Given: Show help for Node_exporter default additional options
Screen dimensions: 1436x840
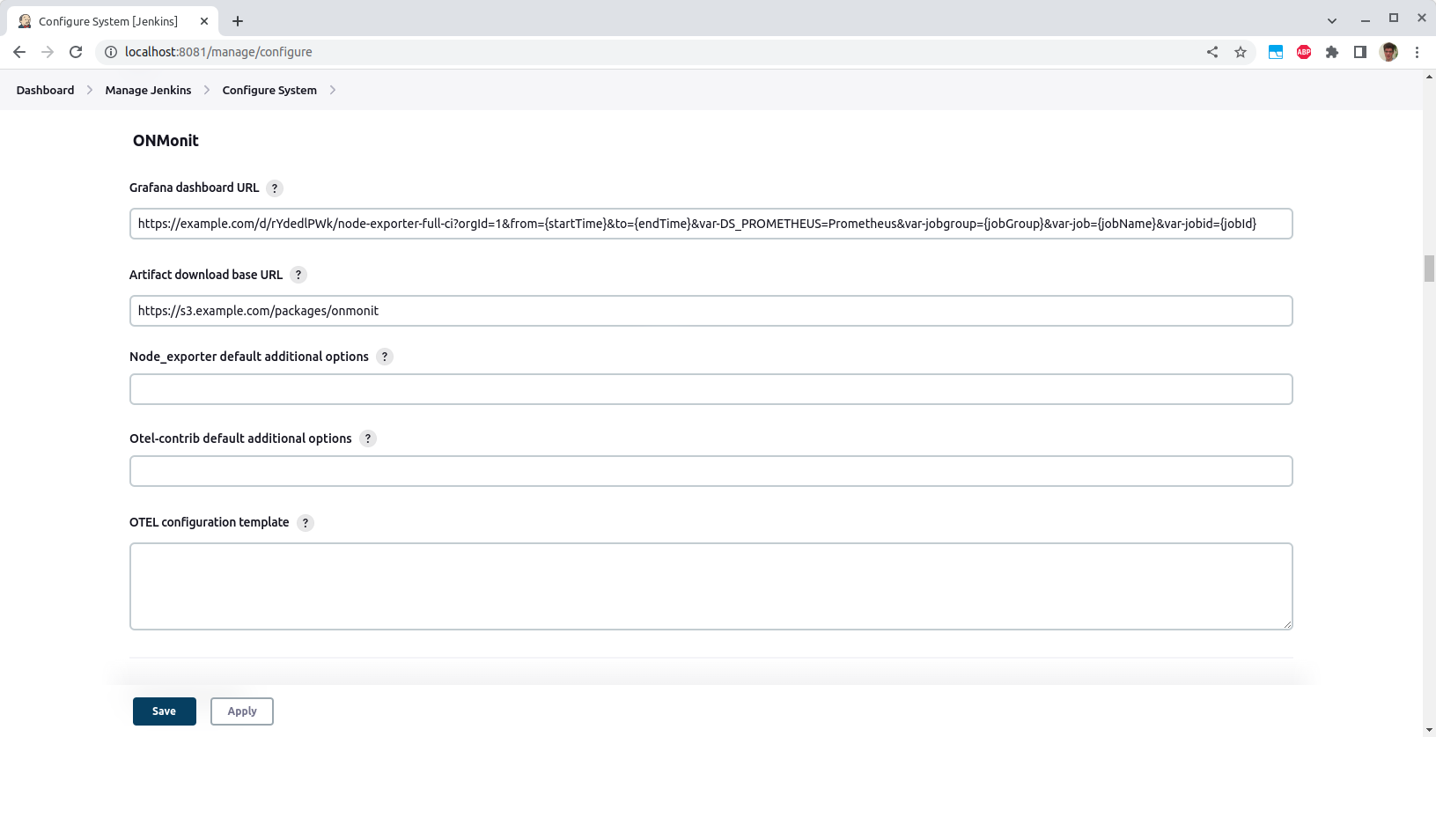Looking at the screenshot, I should click(x=385, y=357).
